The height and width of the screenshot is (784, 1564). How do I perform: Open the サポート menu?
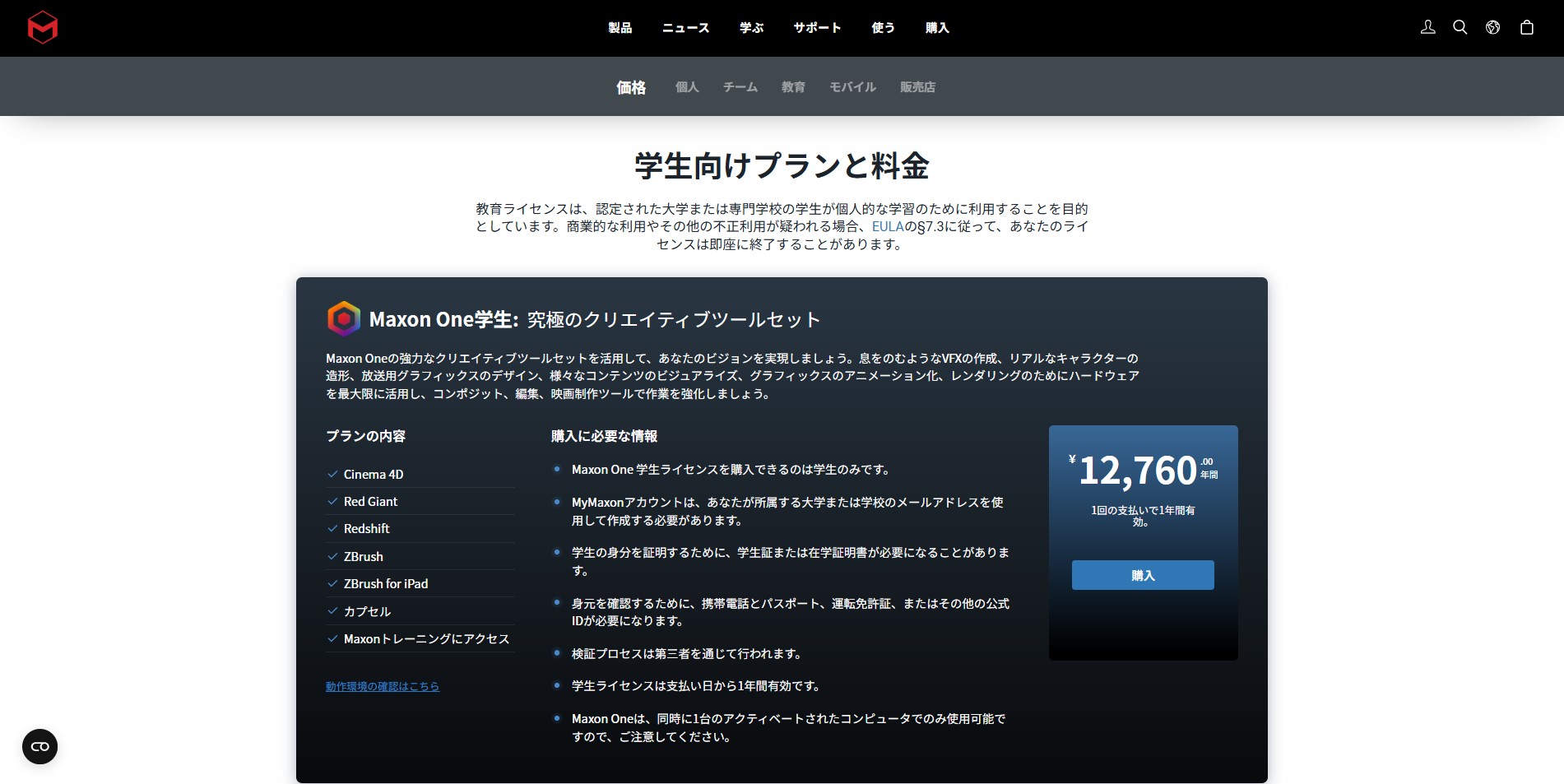817,27
